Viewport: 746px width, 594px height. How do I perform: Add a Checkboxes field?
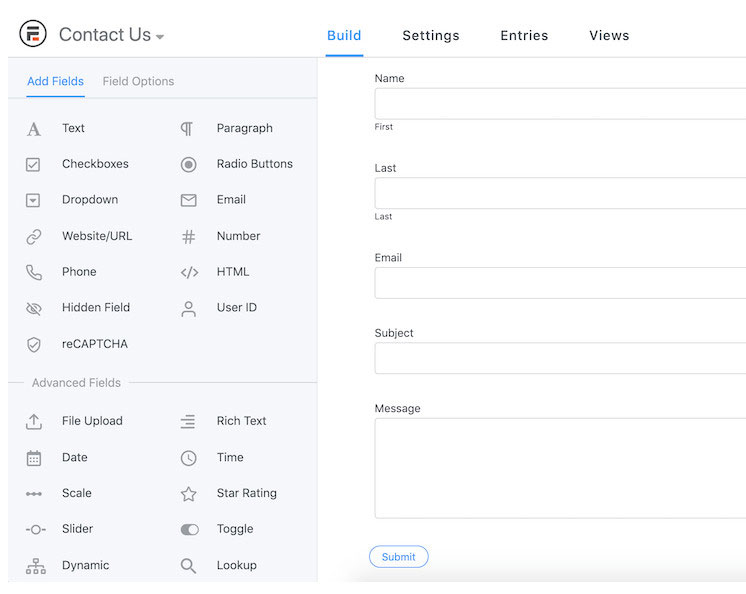(94, 164)
